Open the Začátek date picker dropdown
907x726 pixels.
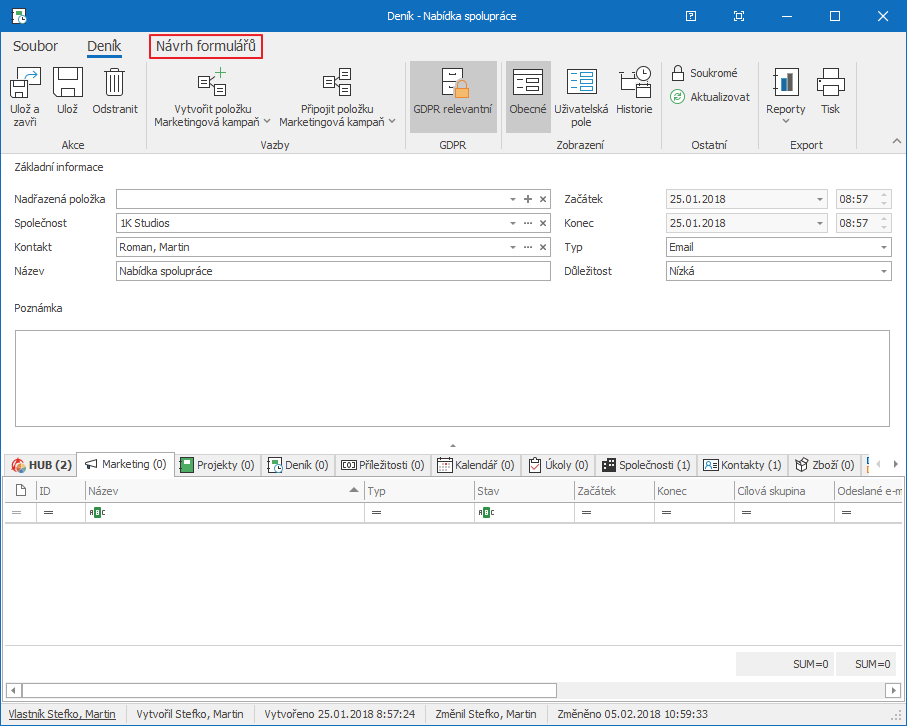pos(820,199)
